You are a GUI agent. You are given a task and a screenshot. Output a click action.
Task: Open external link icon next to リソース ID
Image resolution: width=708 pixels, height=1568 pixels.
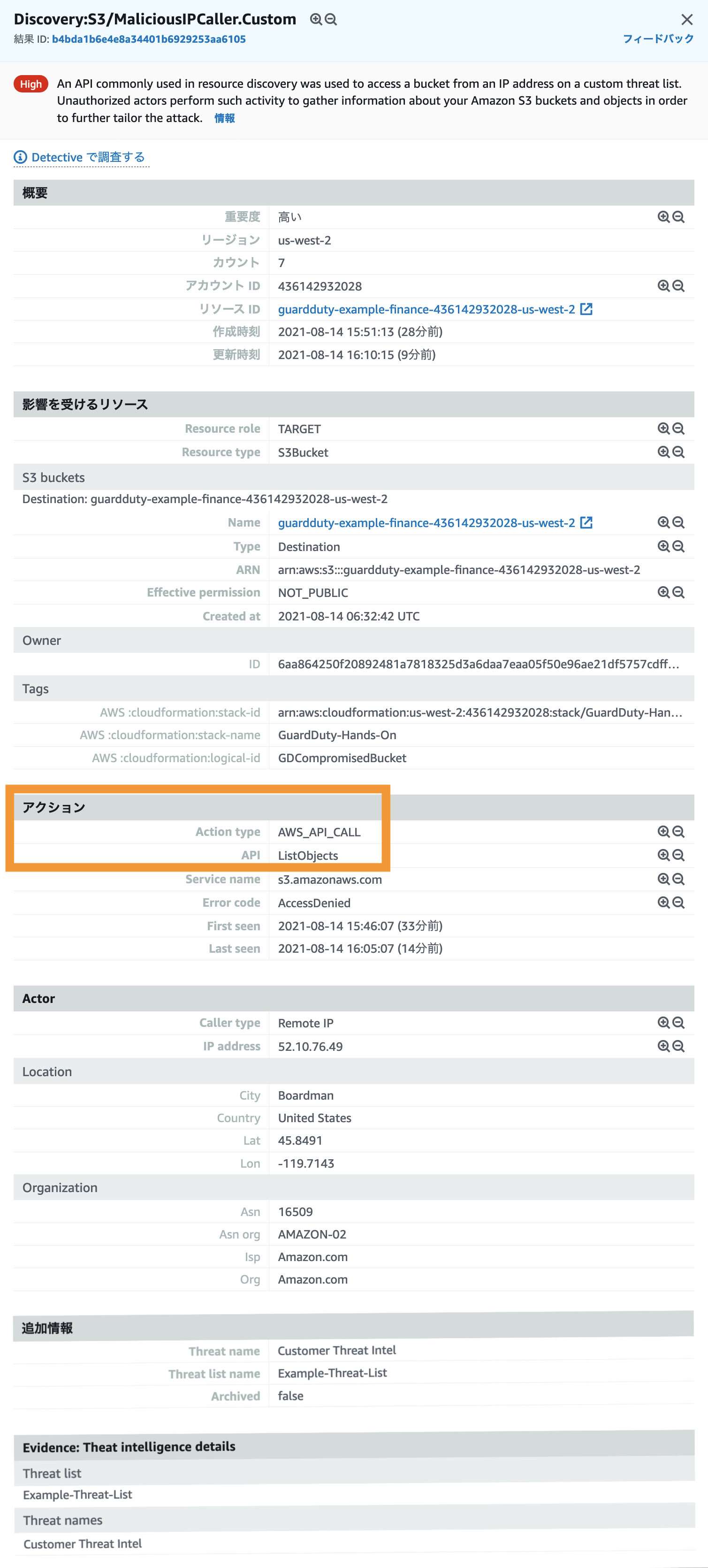point(586,309)
